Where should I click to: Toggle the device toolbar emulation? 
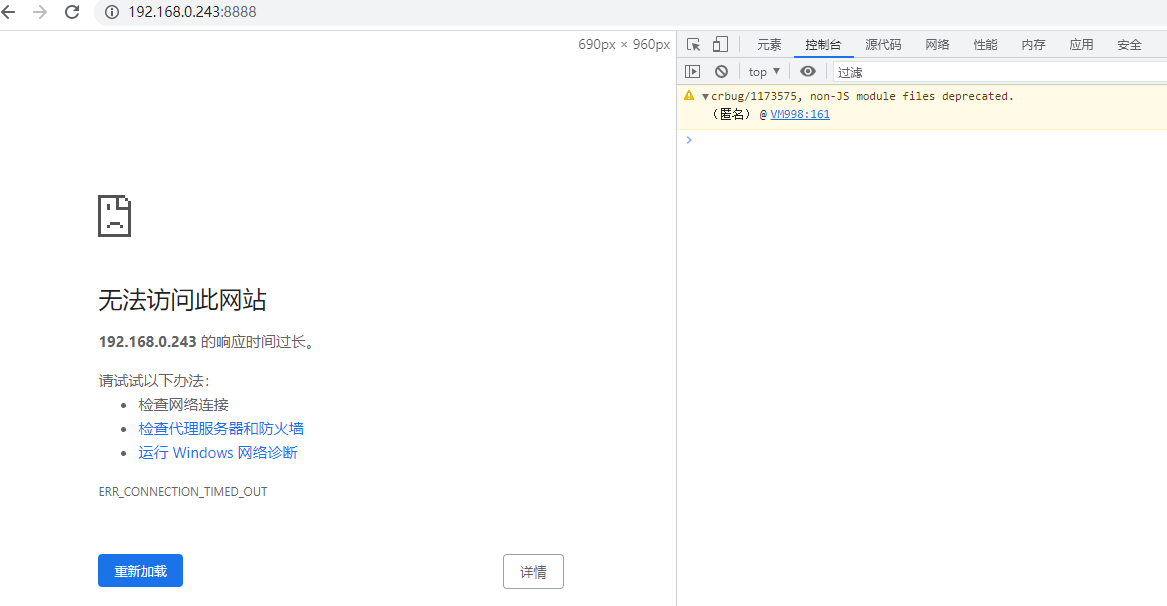[x=720, y=44]
